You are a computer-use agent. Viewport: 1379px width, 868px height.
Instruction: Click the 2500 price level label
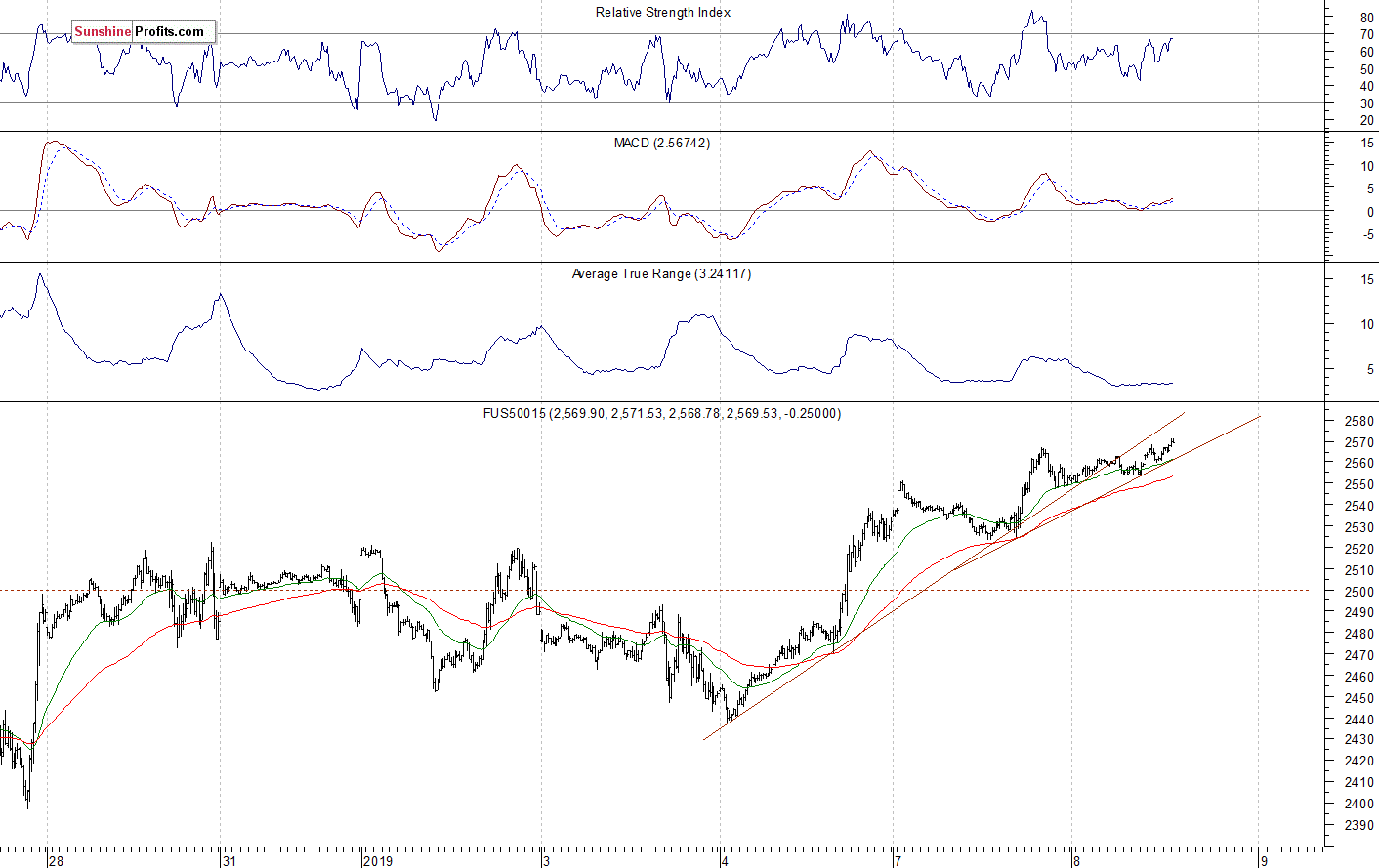[1358, 591]
